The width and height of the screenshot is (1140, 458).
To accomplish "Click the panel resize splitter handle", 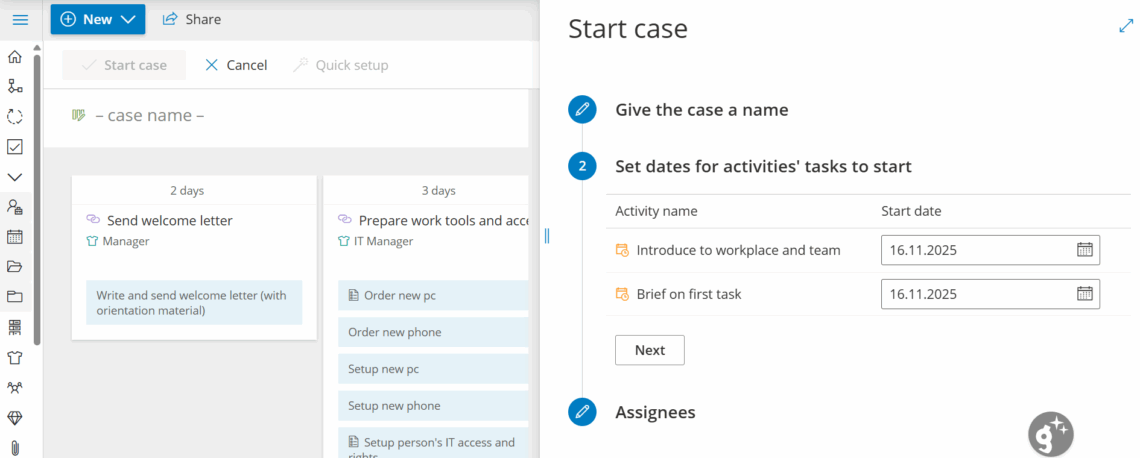I will pyautogui.click(x=547, y=236).
